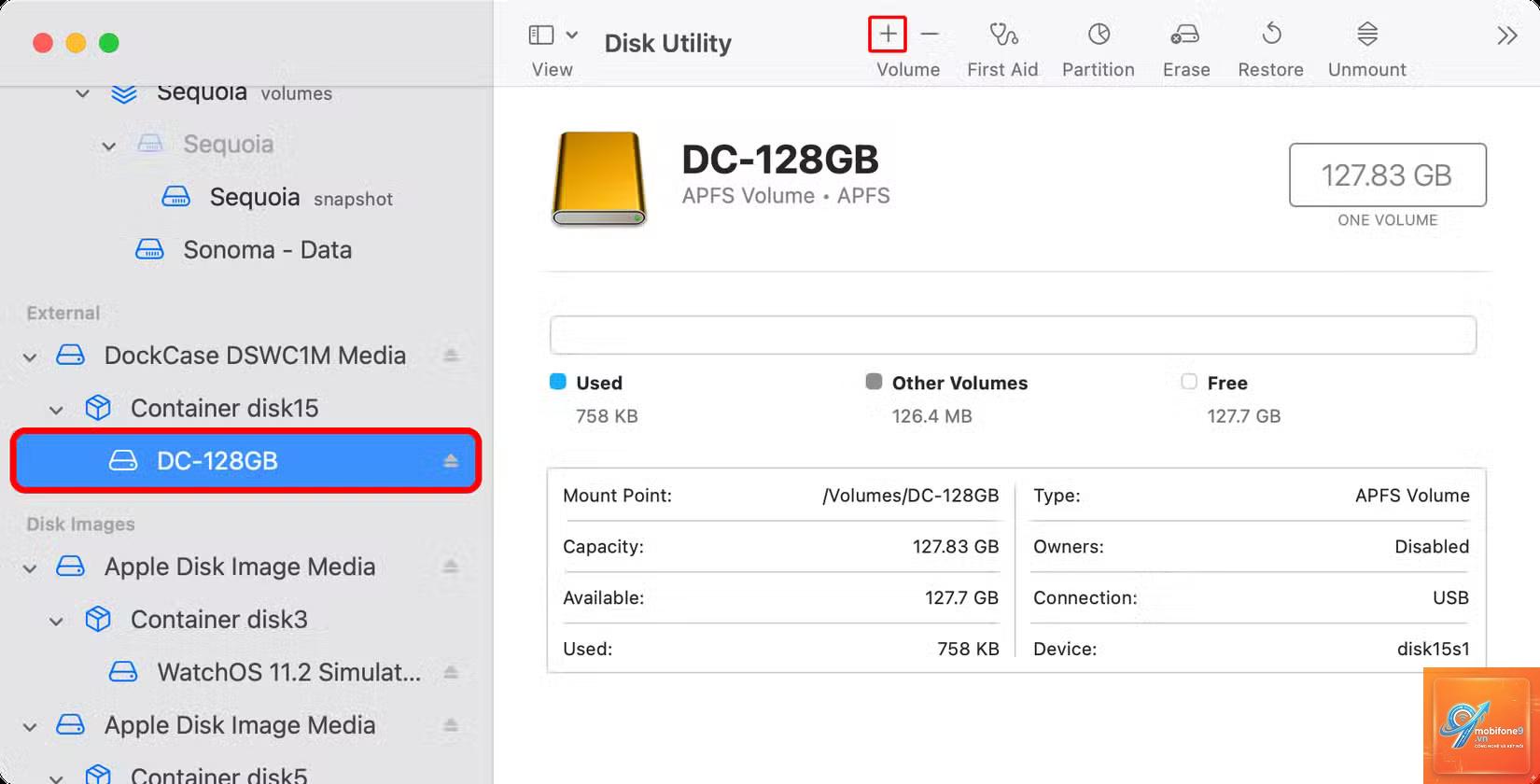Viewport: 1540px width, 784px height.
Task: Show more toolbar items via double chevron
Action: [1507, 35]
